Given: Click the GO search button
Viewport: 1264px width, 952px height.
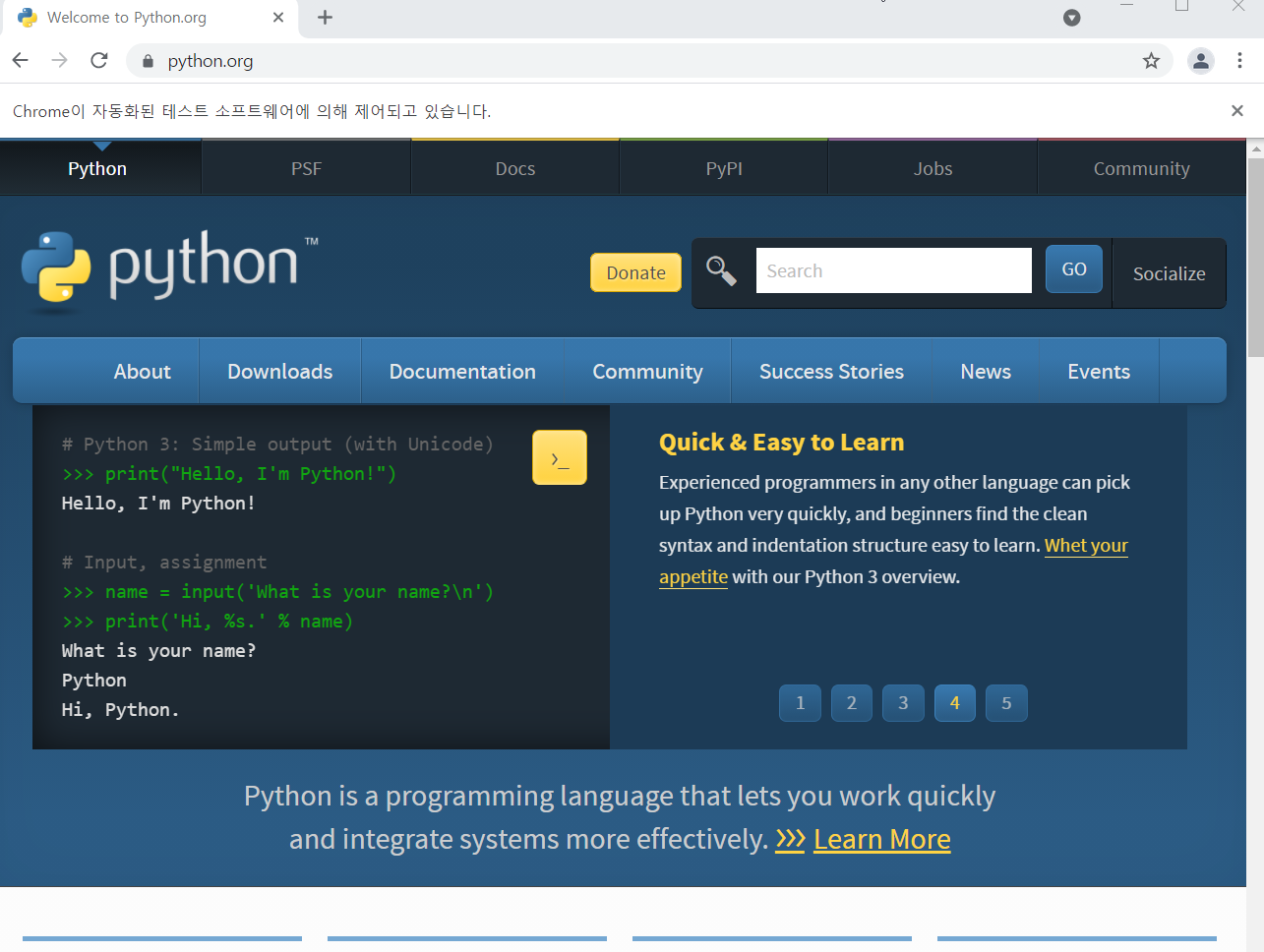Looking at the screenshot, I should 1074,268.
